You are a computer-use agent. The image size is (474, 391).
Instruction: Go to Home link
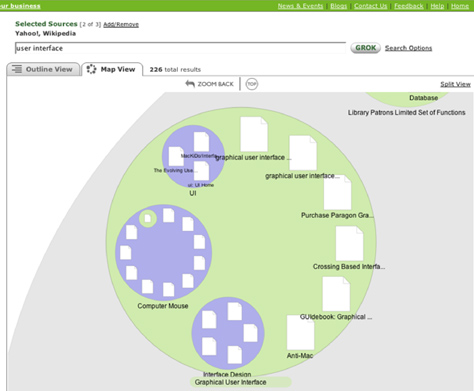(x=460, y=6)
